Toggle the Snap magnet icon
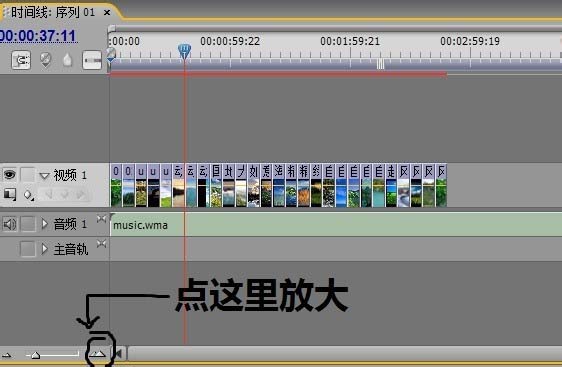This screenshot has width=562, height=367. pos(21,60)
